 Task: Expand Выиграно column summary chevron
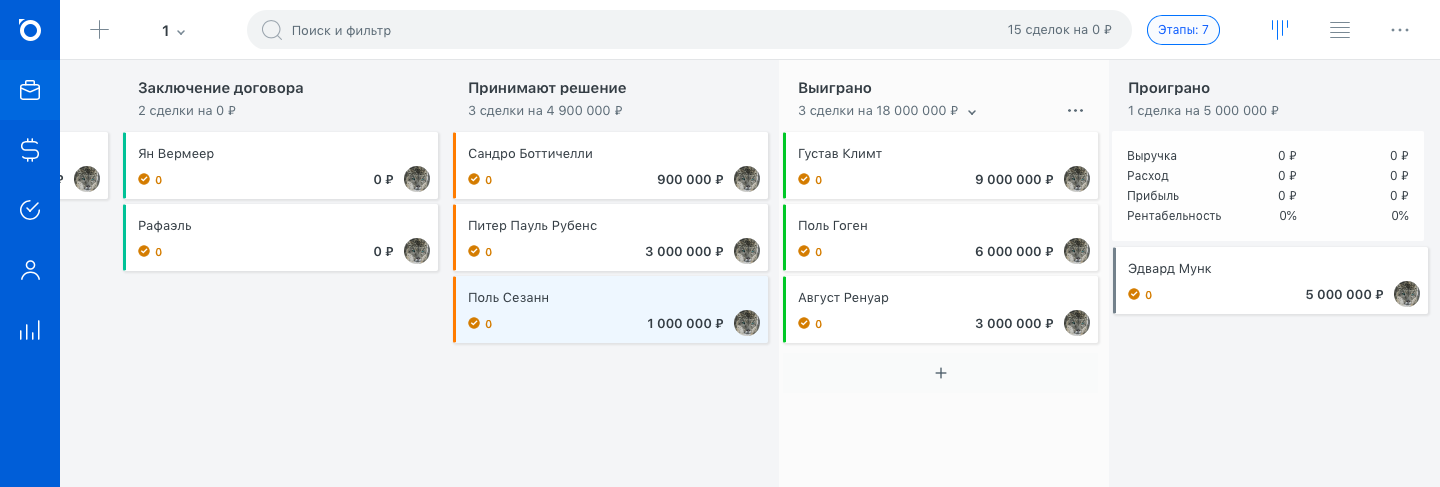972,112
